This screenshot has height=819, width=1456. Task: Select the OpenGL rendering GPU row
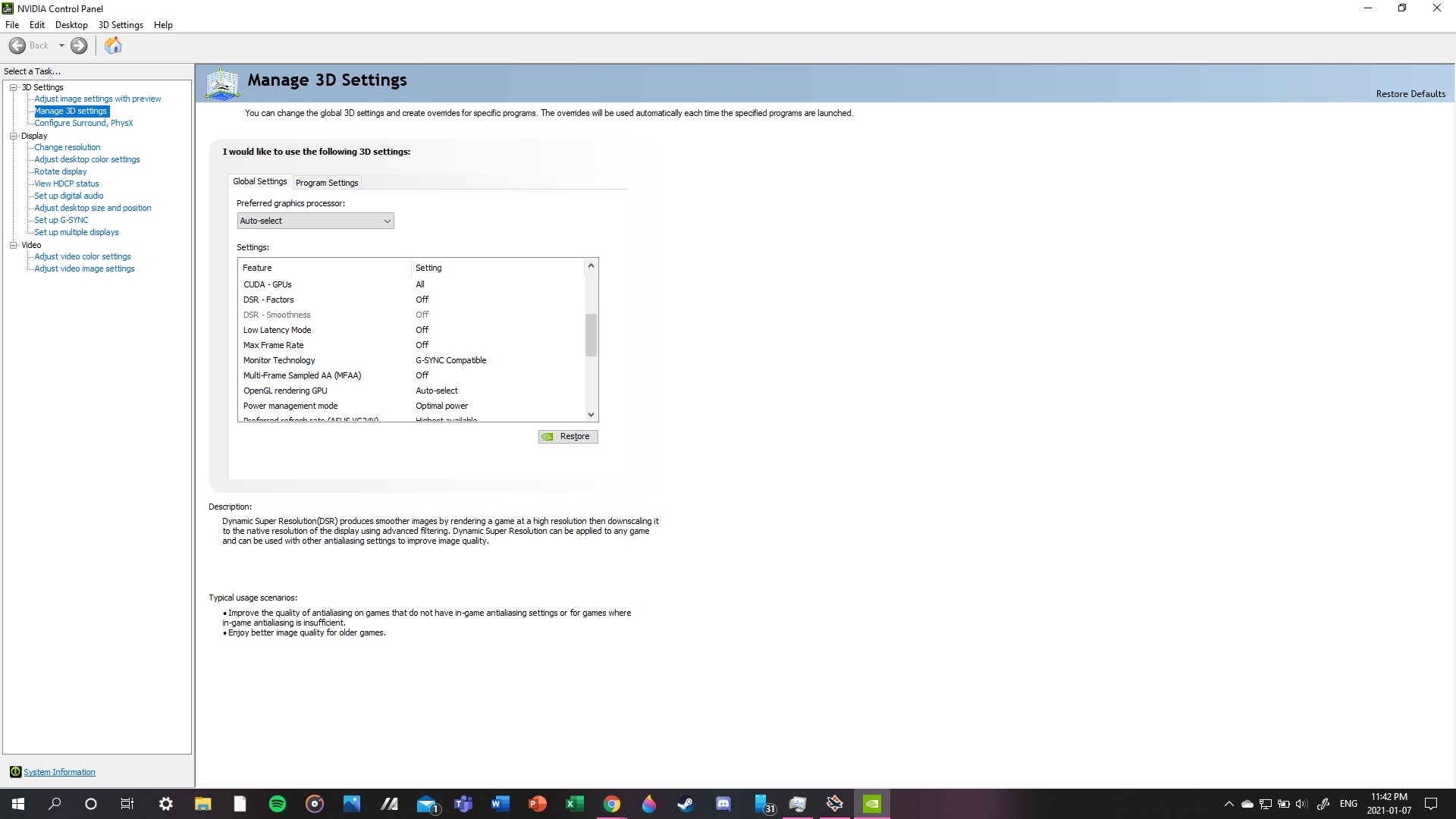tap(411, 391)
